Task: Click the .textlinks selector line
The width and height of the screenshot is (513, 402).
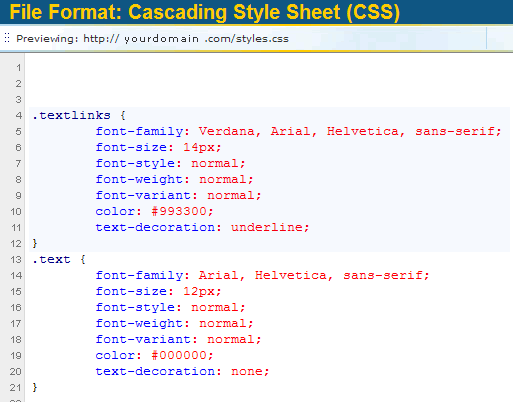Action: [x=79, y=115]
